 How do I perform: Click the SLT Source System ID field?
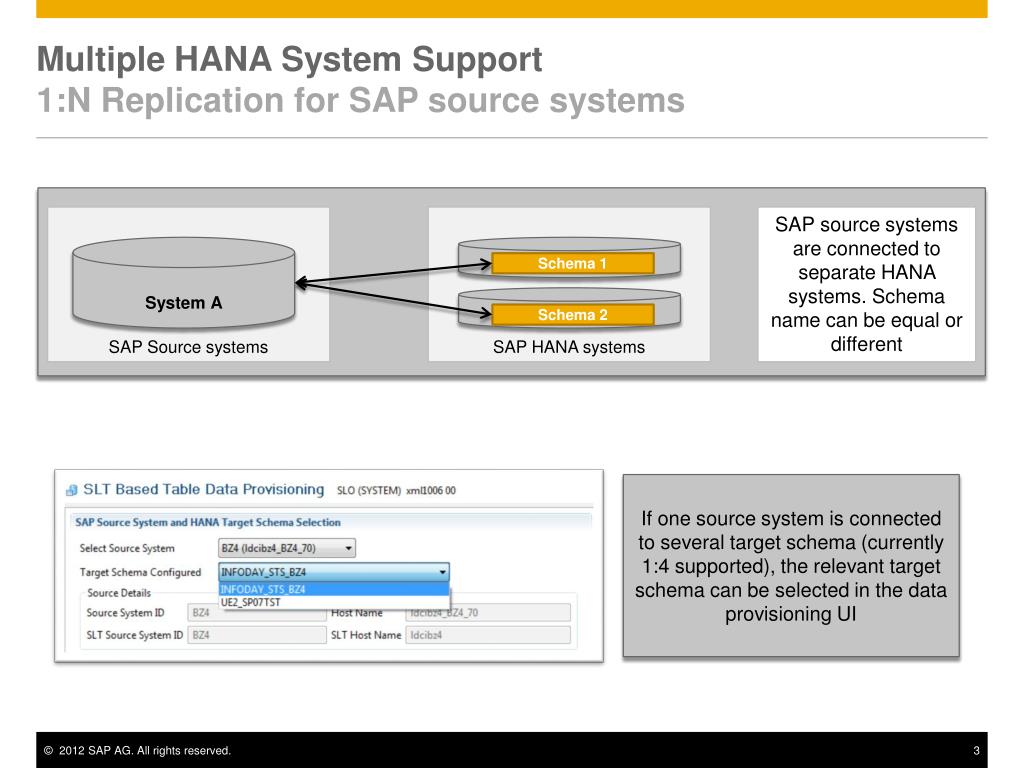click(x=257, y=635)
